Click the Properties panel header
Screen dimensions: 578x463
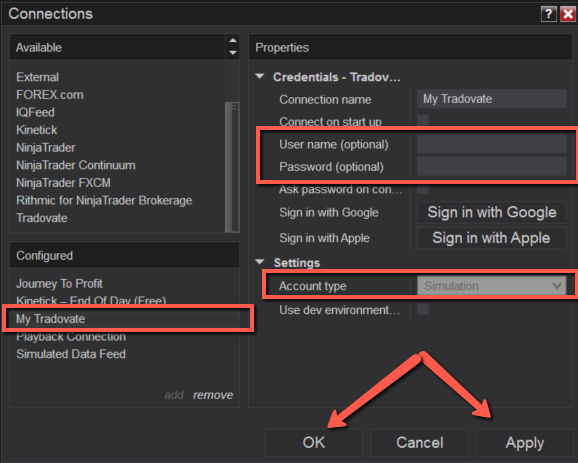click(x=410, y=47)
